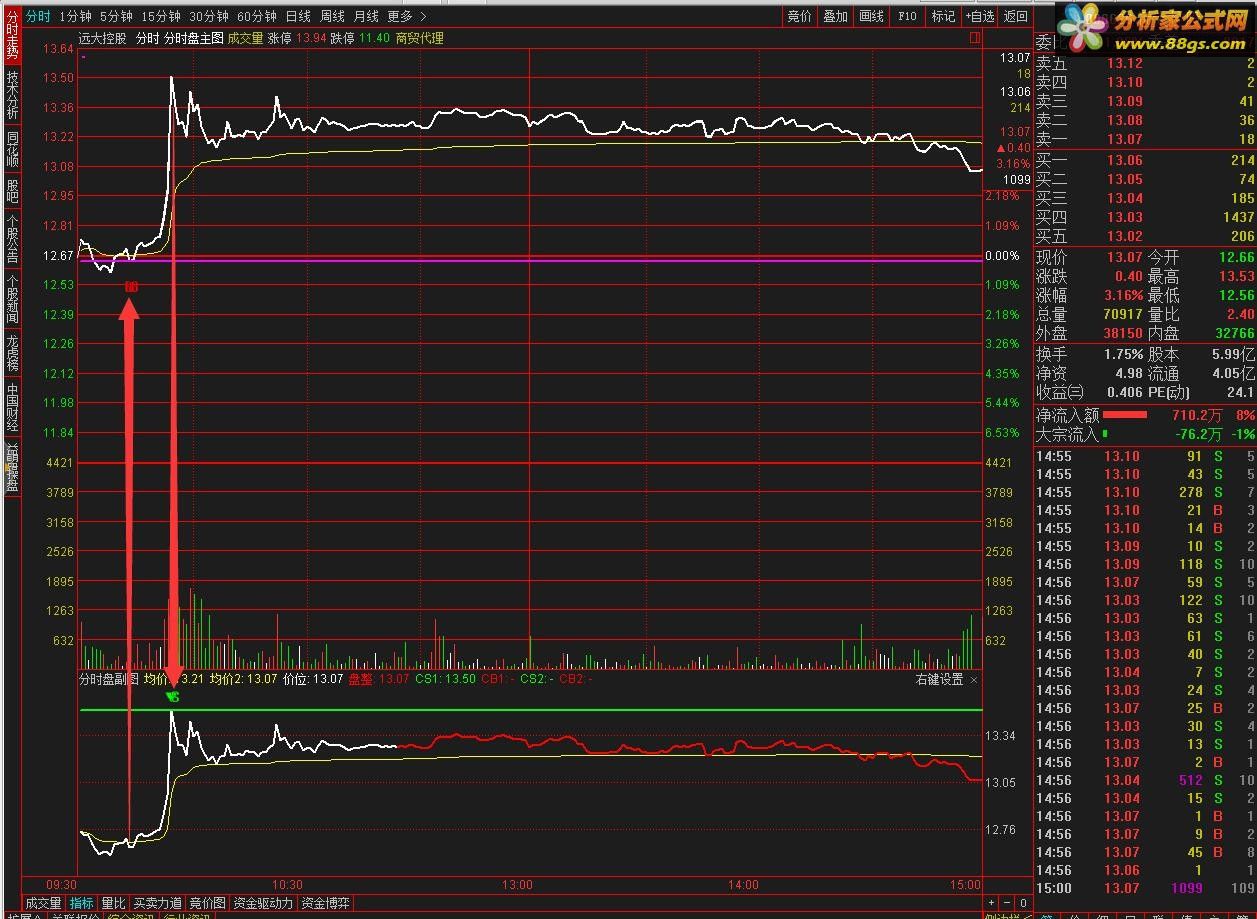The image size is (1257, 919).
Task: Click the 竞价 toolbar button
Action: point(799,16)
